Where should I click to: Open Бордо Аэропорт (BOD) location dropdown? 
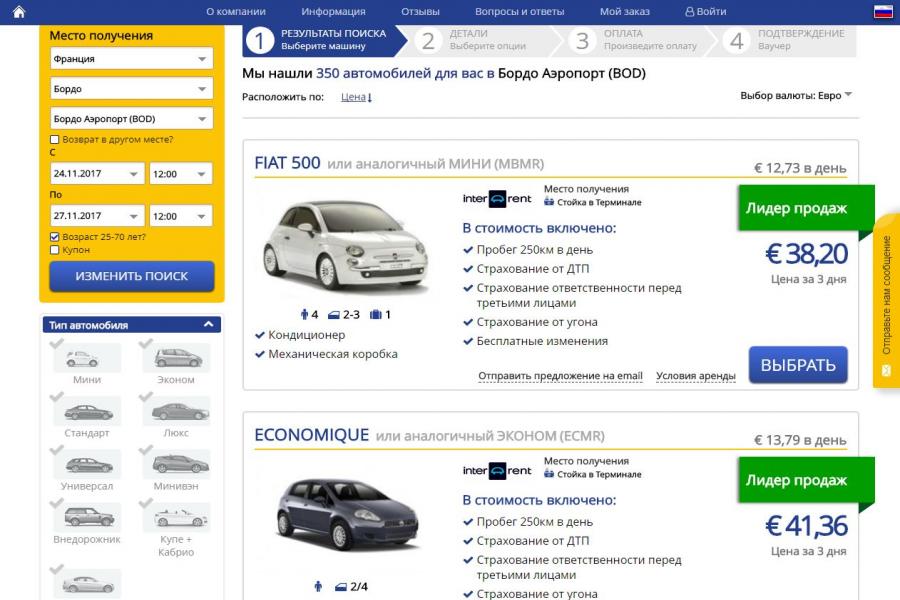tap(131, 118)
